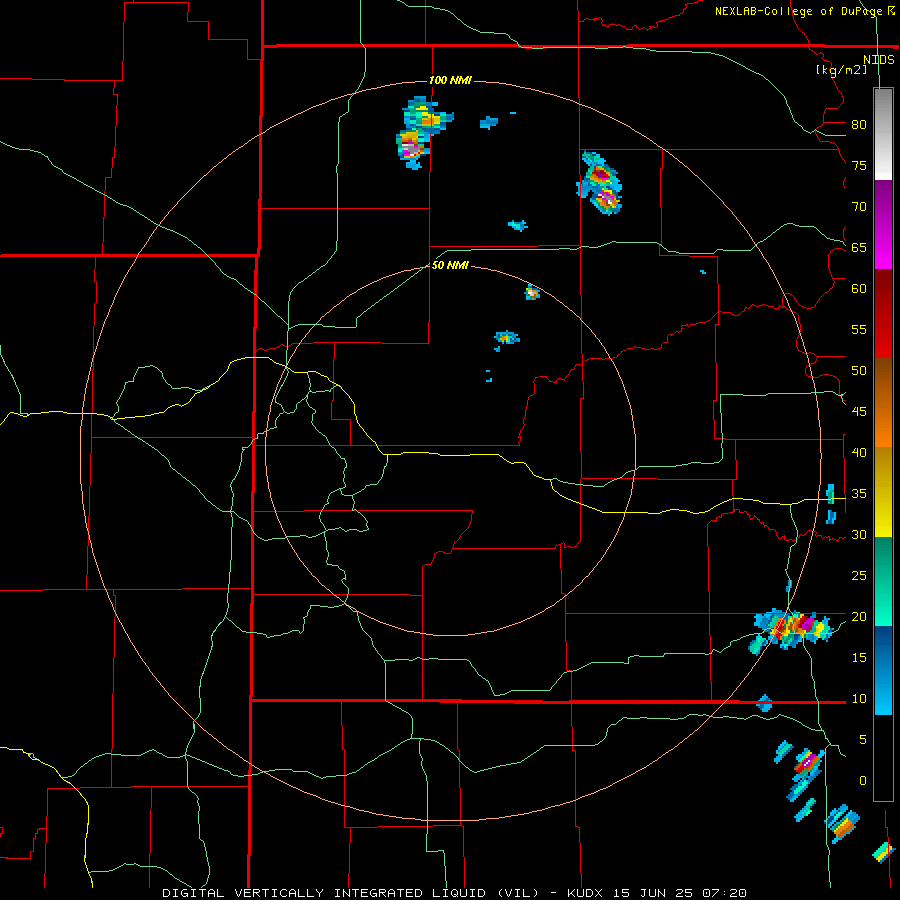Viewport: 900px width, 900px height.
Task: Pick the blue segment of the VIL color bar
Action: click(x=883, y=670)
